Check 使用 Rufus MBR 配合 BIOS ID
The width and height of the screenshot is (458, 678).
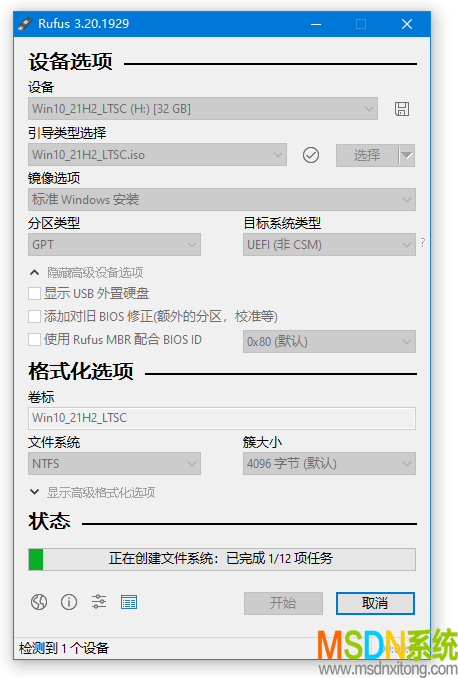coord(34,339)
